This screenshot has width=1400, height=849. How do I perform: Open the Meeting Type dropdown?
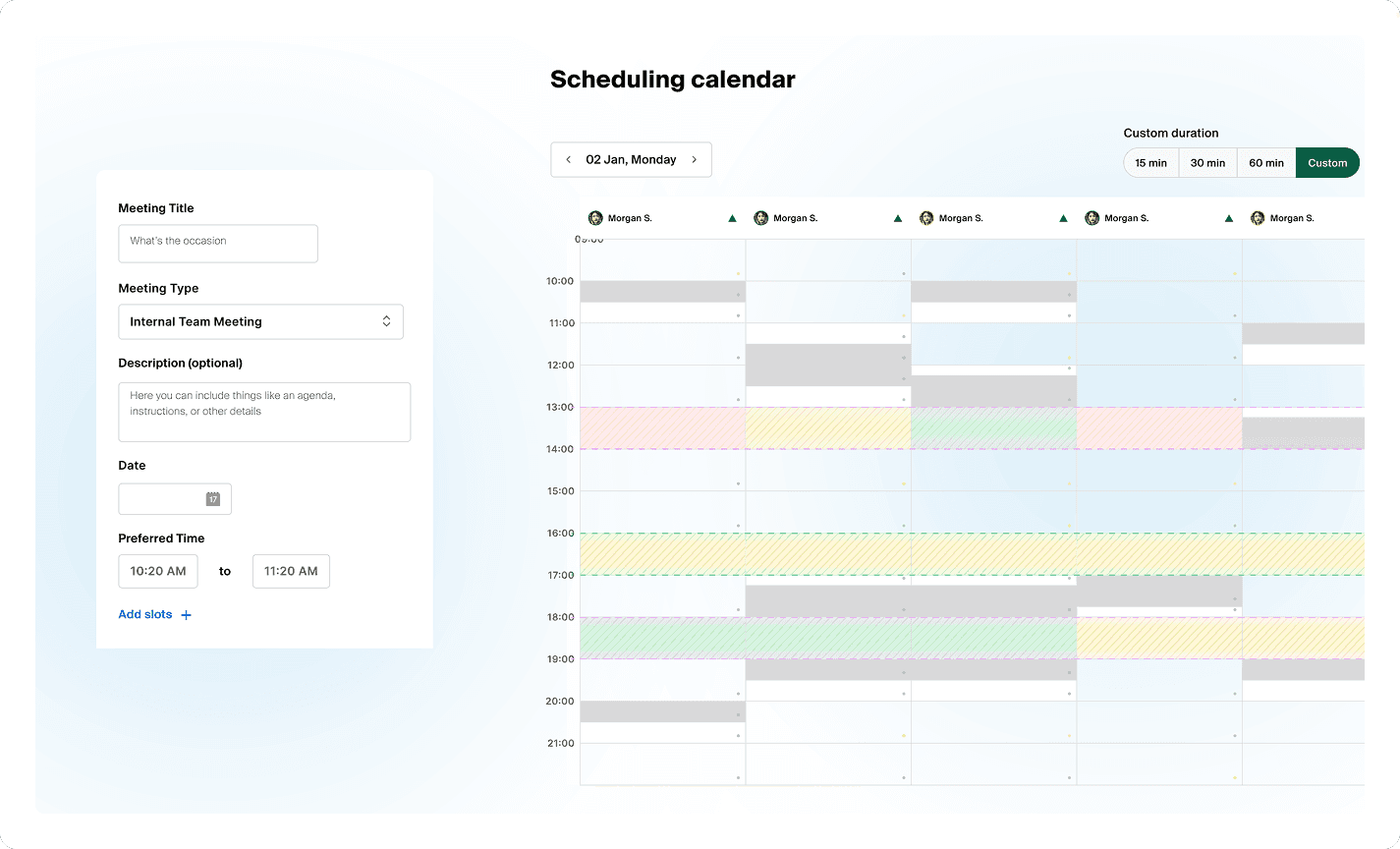[260, 321]
